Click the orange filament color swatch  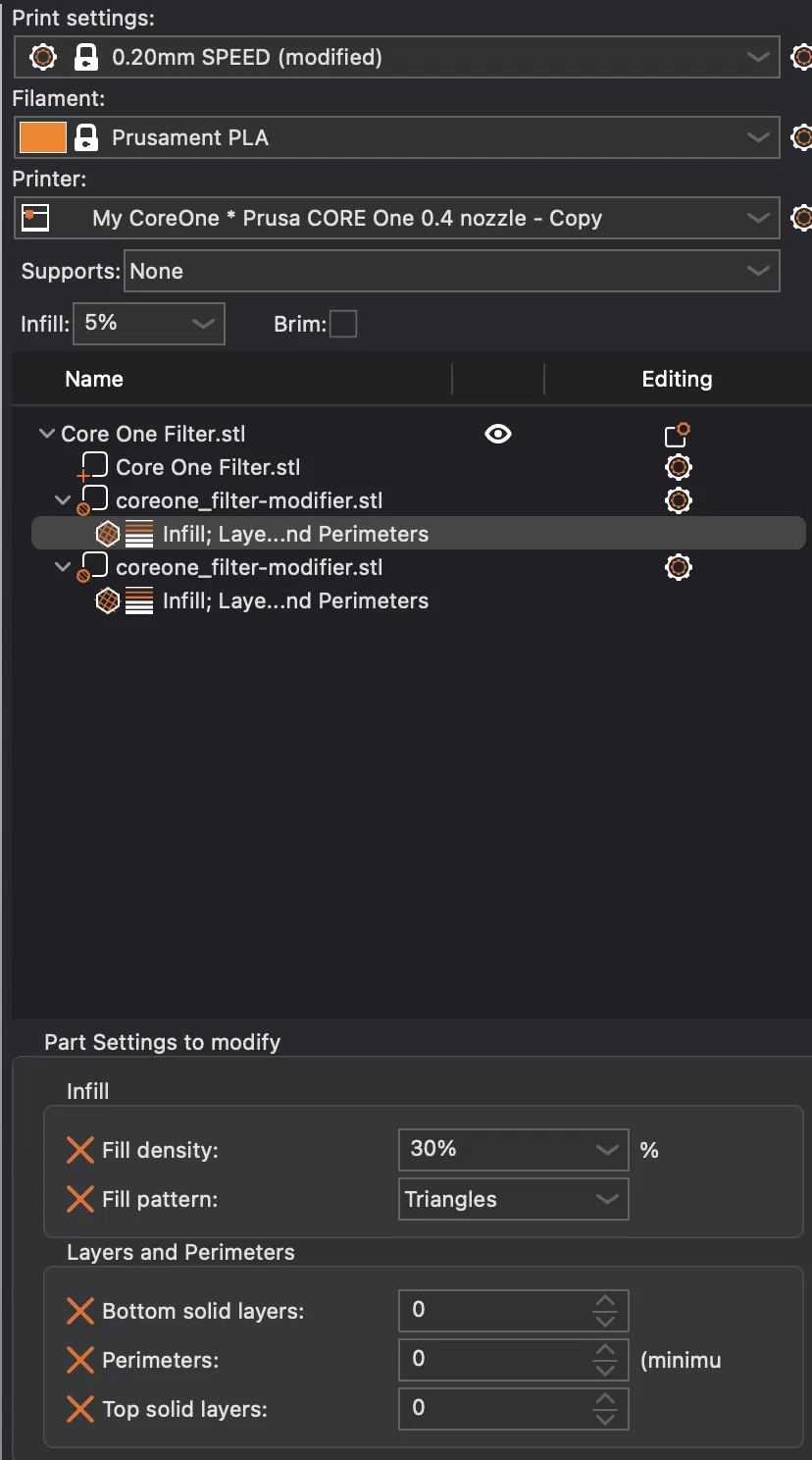pyautogui.click(x=43, y=137)
